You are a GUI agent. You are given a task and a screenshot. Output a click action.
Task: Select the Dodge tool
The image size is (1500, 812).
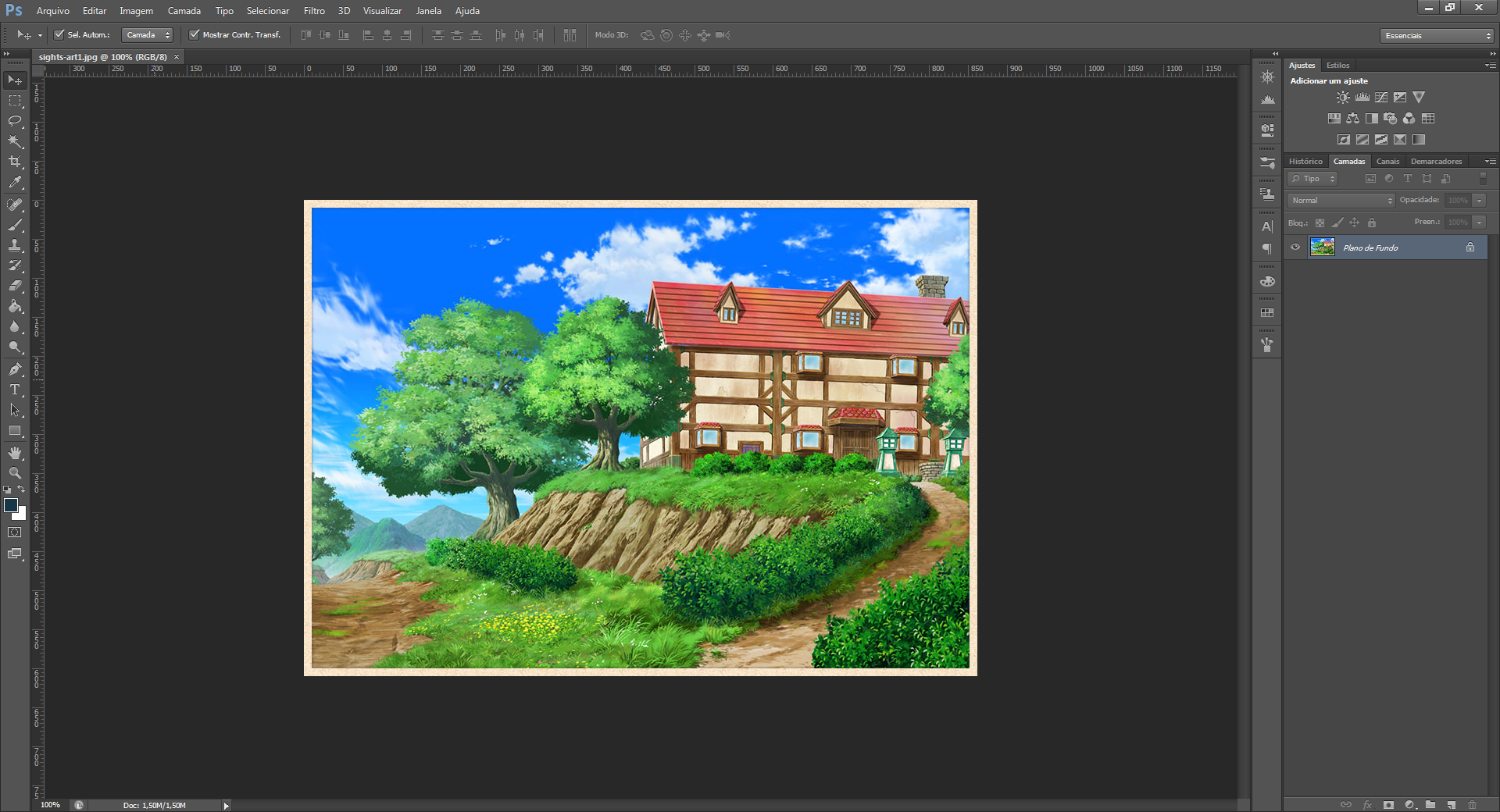(x=15, y=347)
